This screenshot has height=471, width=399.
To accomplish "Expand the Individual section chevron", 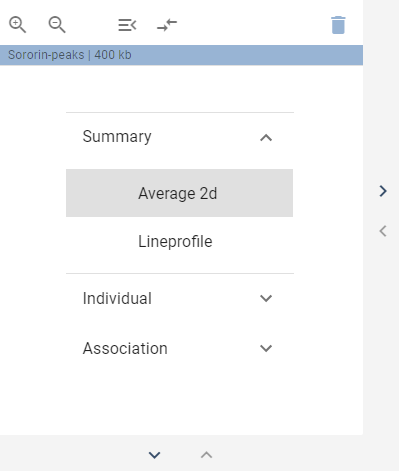I will pyautogui.click(x=266, y=298).
